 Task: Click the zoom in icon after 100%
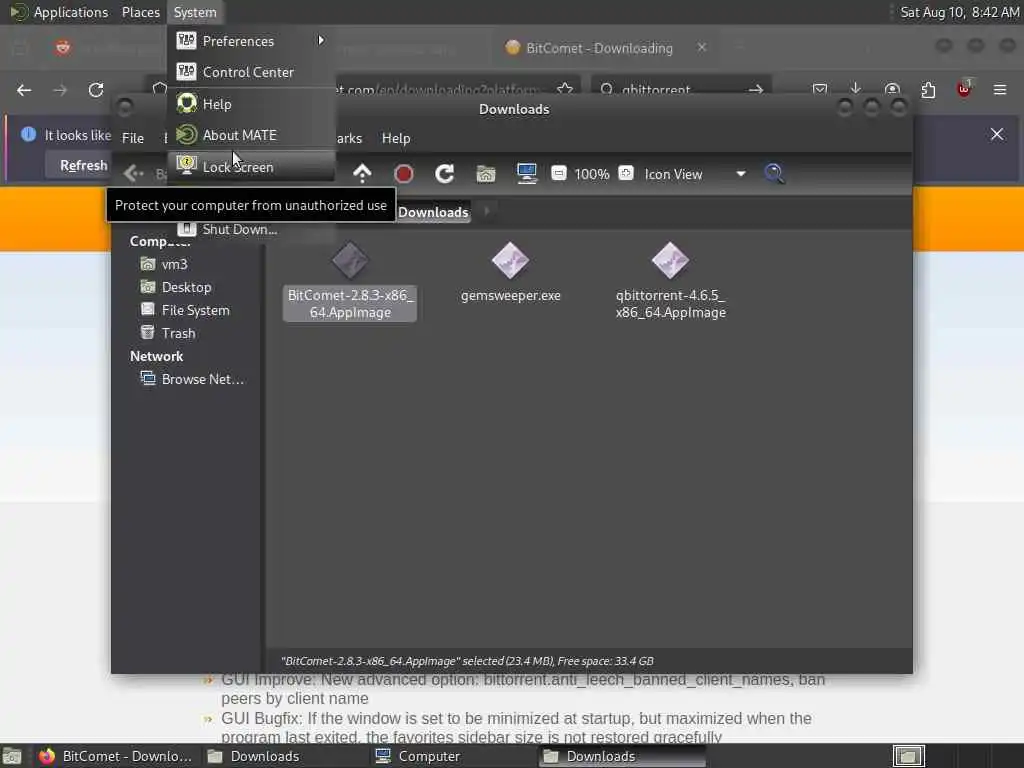[x=626, y=173]
